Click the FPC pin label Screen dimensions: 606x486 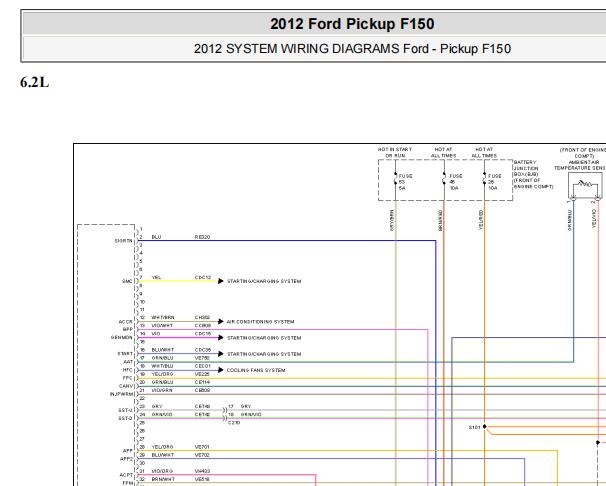[x=128, y=378]
